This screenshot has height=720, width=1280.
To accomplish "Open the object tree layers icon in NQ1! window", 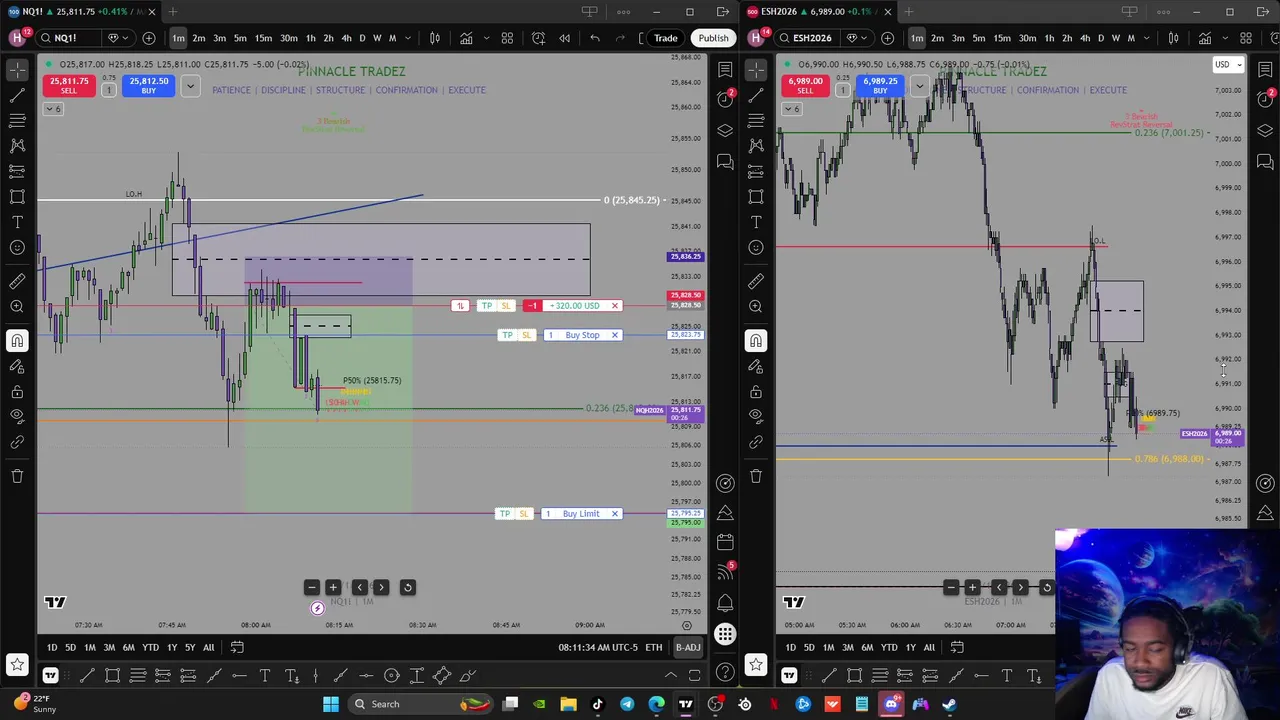I will tap(725, 130).
